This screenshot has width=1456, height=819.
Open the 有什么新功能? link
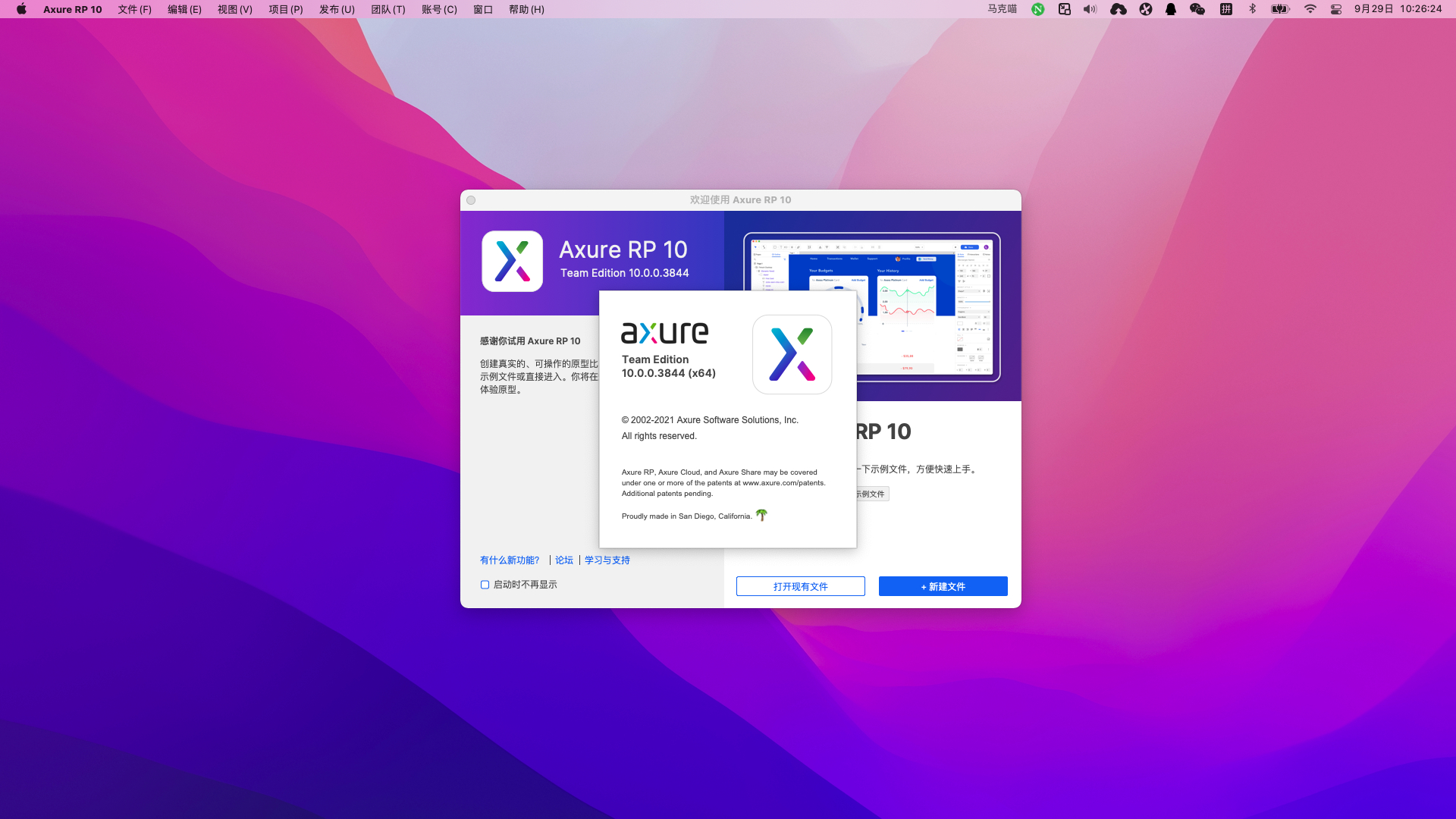510,560
